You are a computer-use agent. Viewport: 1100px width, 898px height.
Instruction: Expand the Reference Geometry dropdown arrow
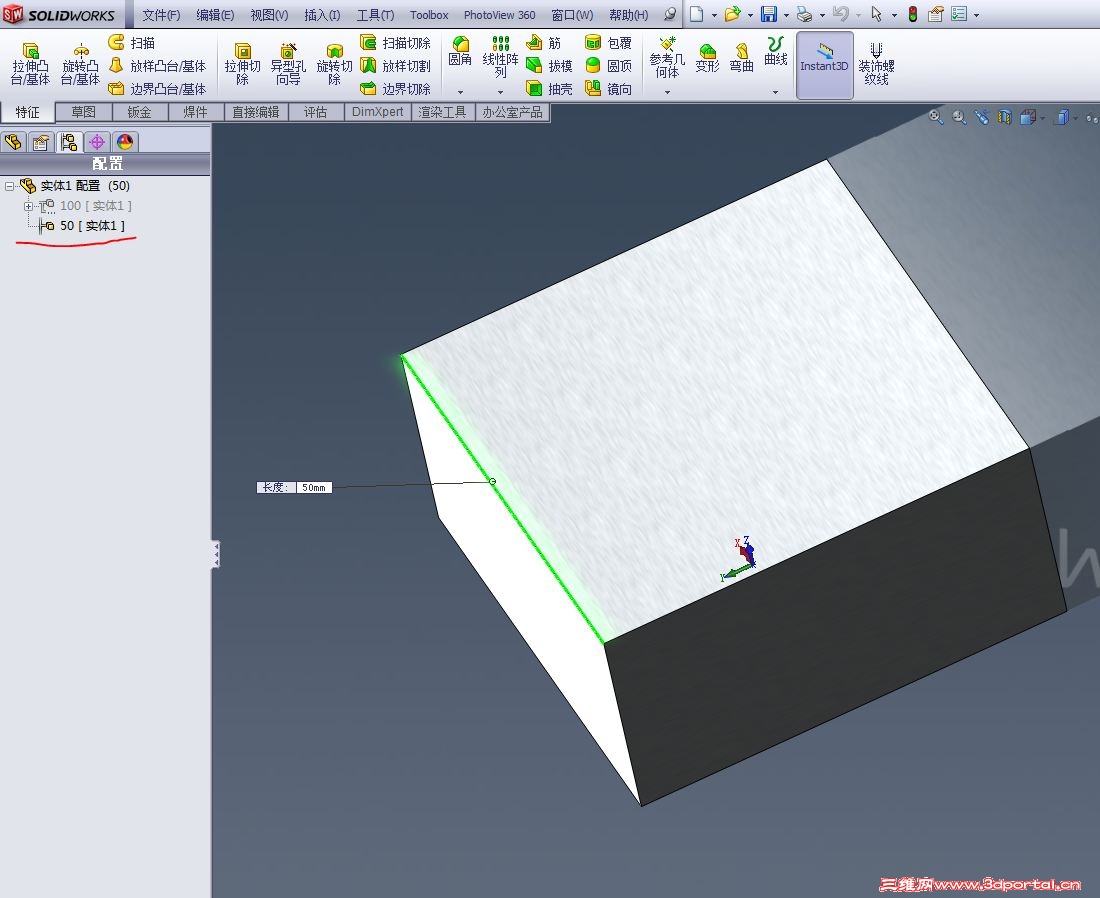(x=667, y=92)
